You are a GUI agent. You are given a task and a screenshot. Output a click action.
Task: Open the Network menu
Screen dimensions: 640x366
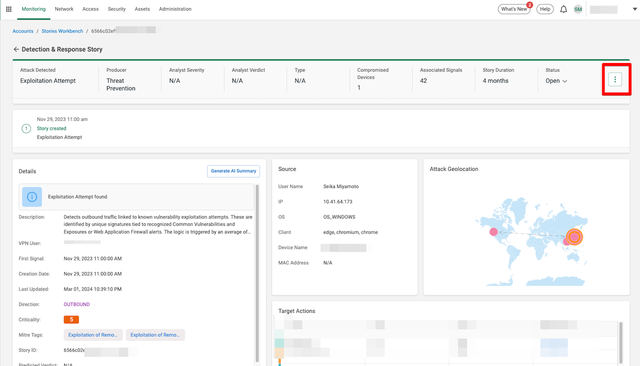tap(64, 9)
